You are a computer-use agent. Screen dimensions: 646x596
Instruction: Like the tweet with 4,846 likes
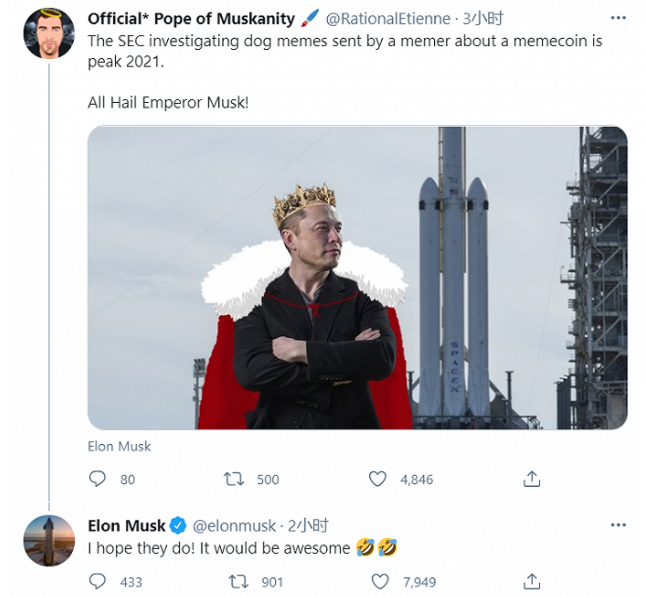[x=377, y=479]
